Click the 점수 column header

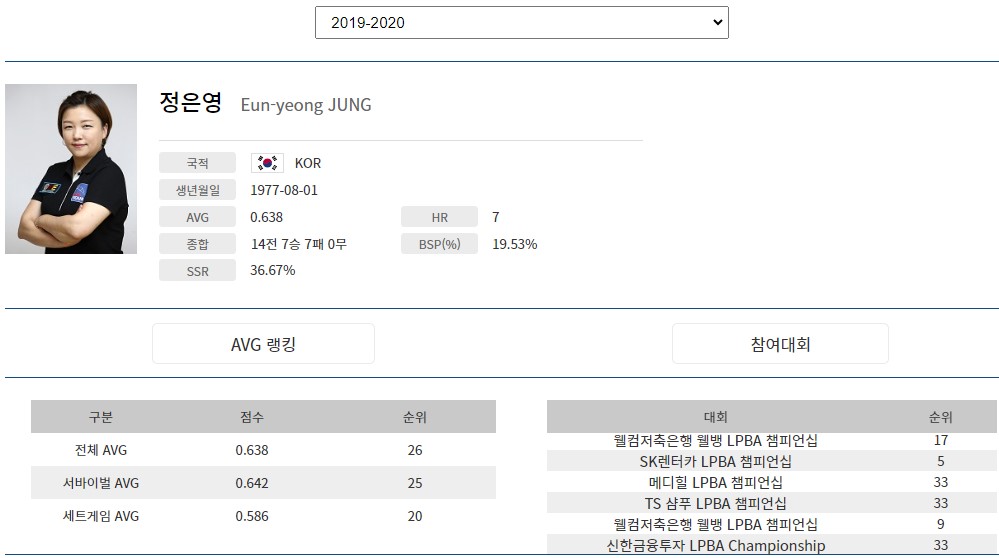252,417
